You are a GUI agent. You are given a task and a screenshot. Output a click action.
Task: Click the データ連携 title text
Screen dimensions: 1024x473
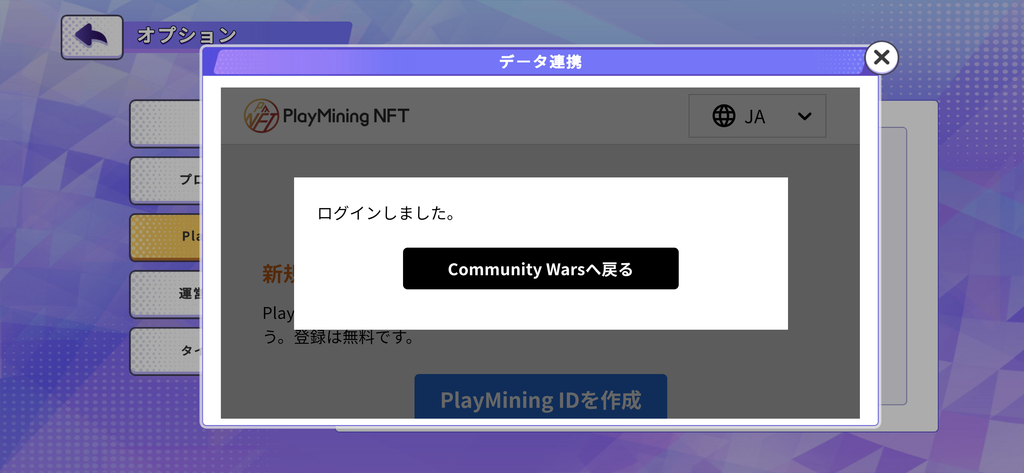540,63
